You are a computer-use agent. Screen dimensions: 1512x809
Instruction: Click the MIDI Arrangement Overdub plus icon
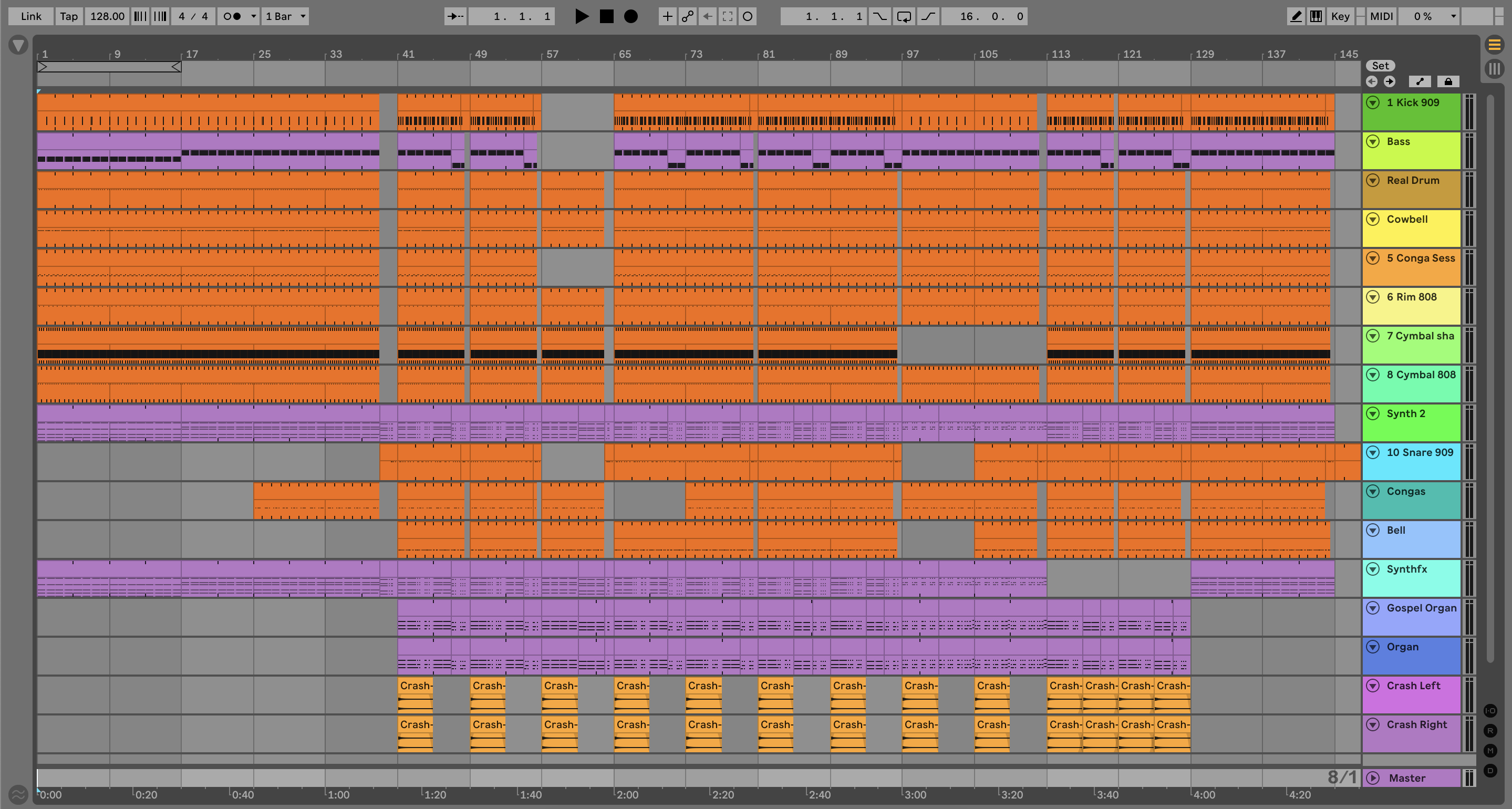(x=667, y=16)
